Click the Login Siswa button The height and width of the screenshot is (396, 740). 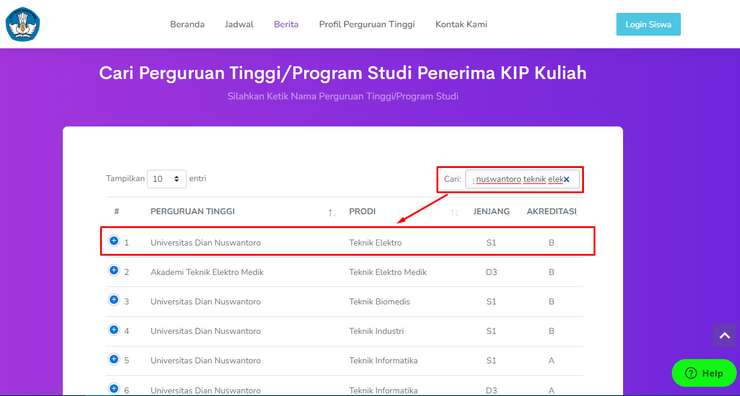coord(648,24)
